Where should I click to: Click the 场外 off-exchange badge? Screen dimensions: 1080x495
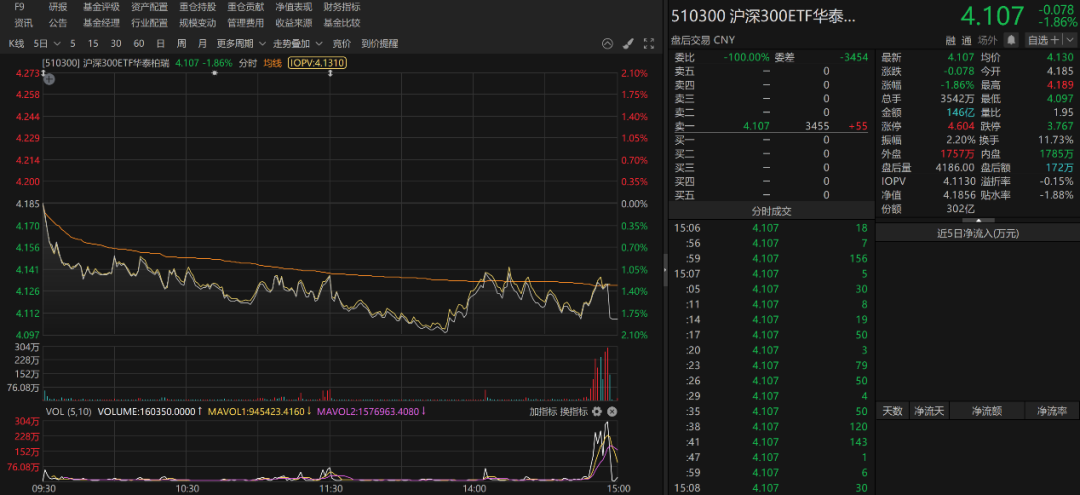[988, 40]
